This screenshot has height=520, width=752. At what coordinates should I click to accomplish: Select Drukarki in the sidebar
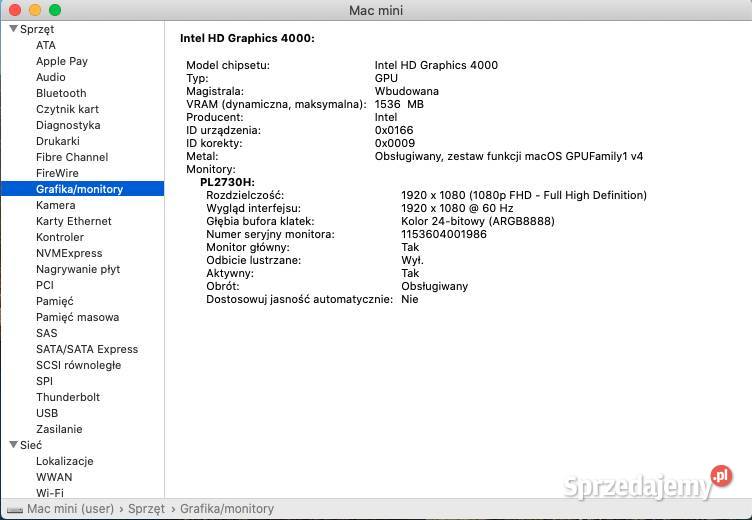[x=58, y=141]
